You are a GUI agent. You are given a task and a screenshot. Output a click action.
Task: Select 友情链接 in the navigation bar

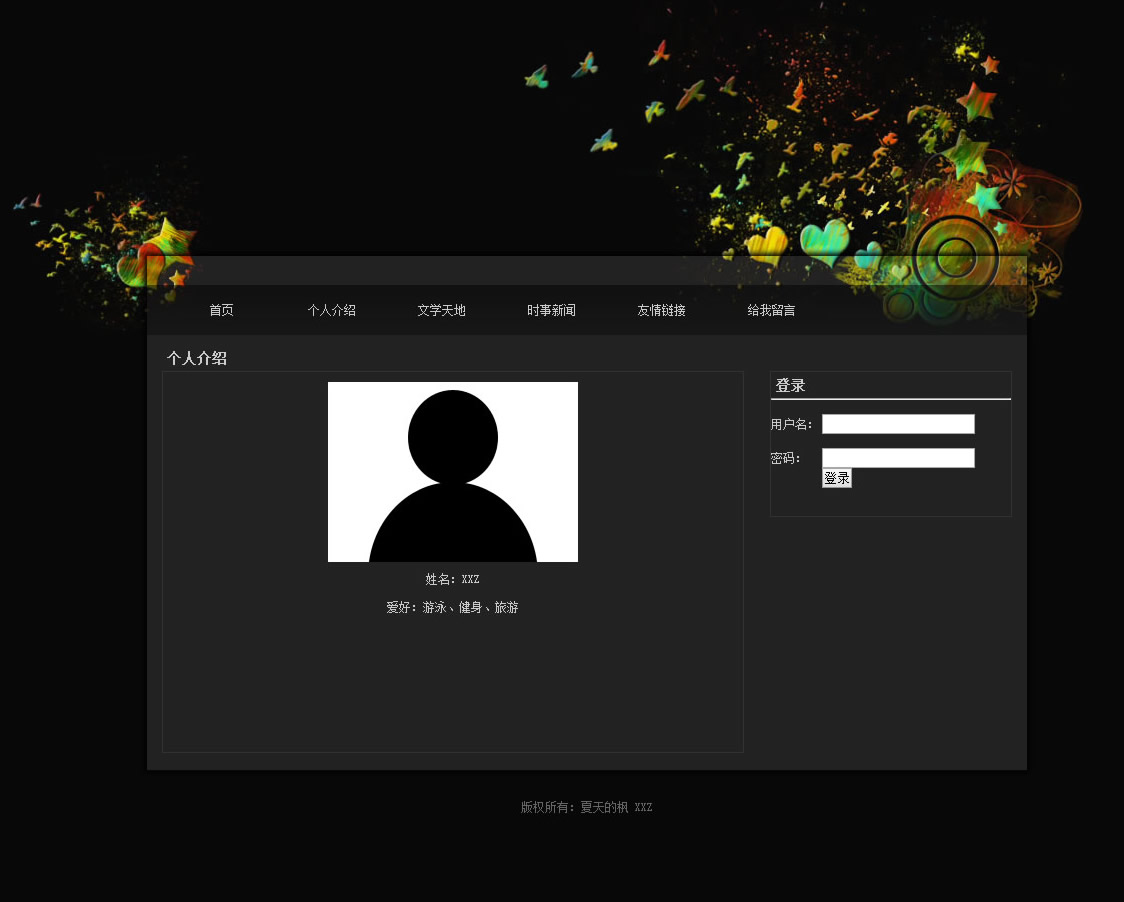tap(661, 310)
